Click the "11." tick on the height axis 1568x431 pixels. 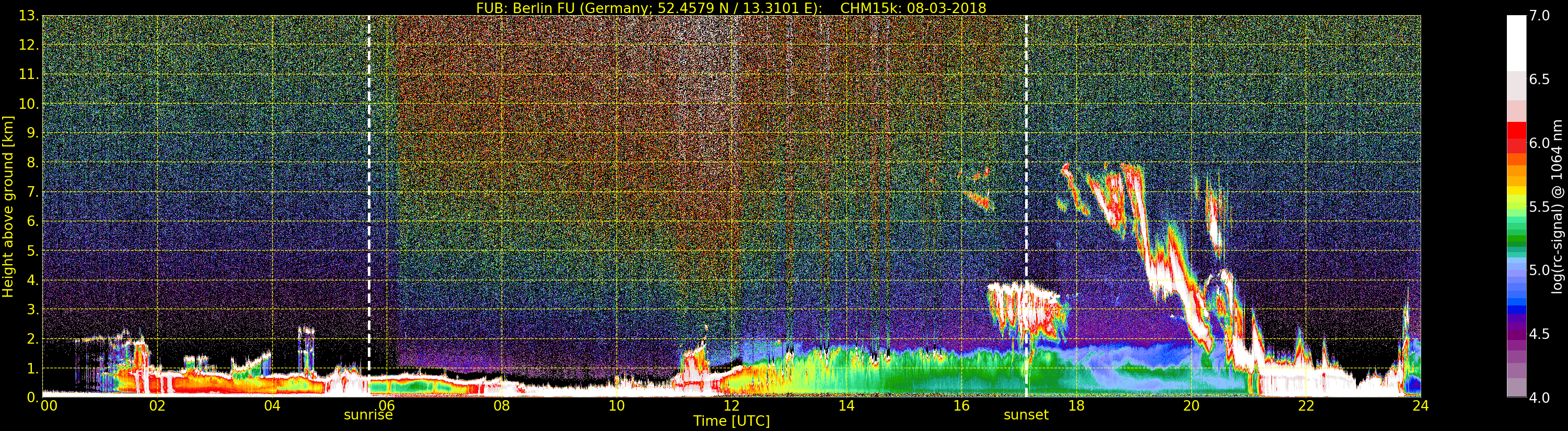pyautogui.click(x=29, y=74)
